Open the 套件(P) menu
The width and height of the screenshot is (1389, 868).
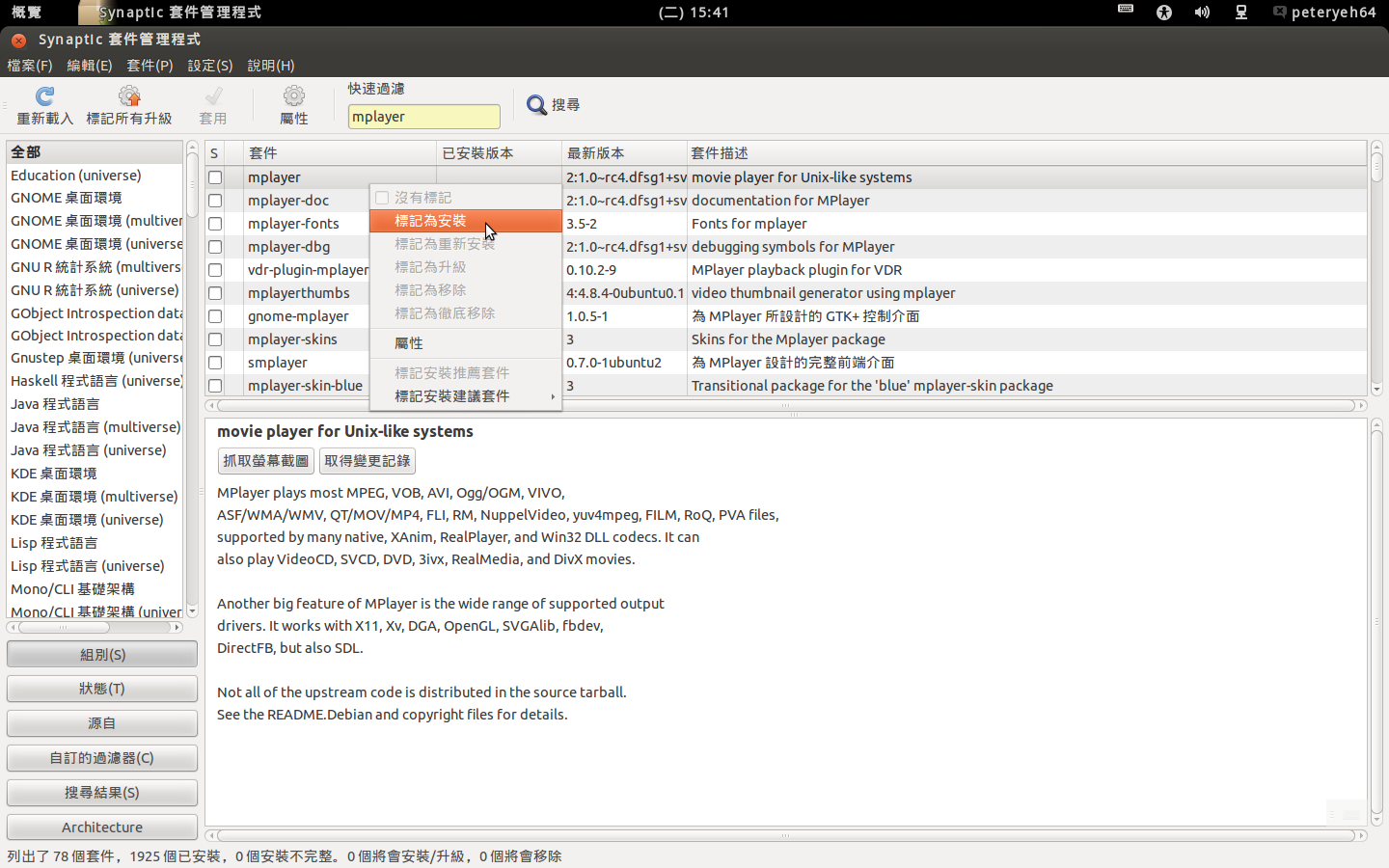tap(150, 66)
